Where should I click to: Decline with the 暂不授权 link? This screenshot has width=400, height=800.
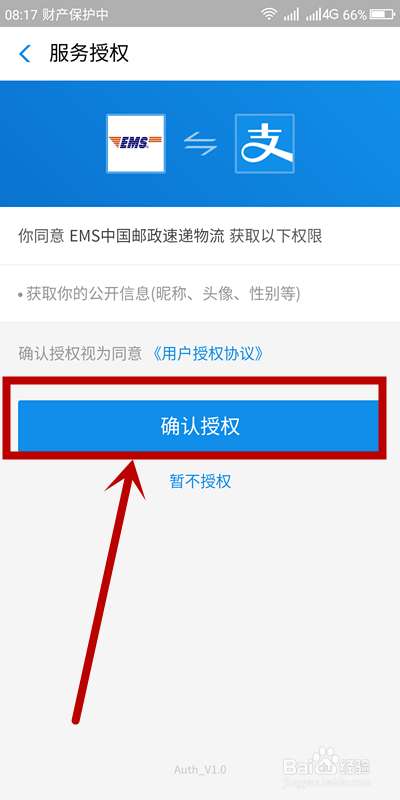pos(200,481)
